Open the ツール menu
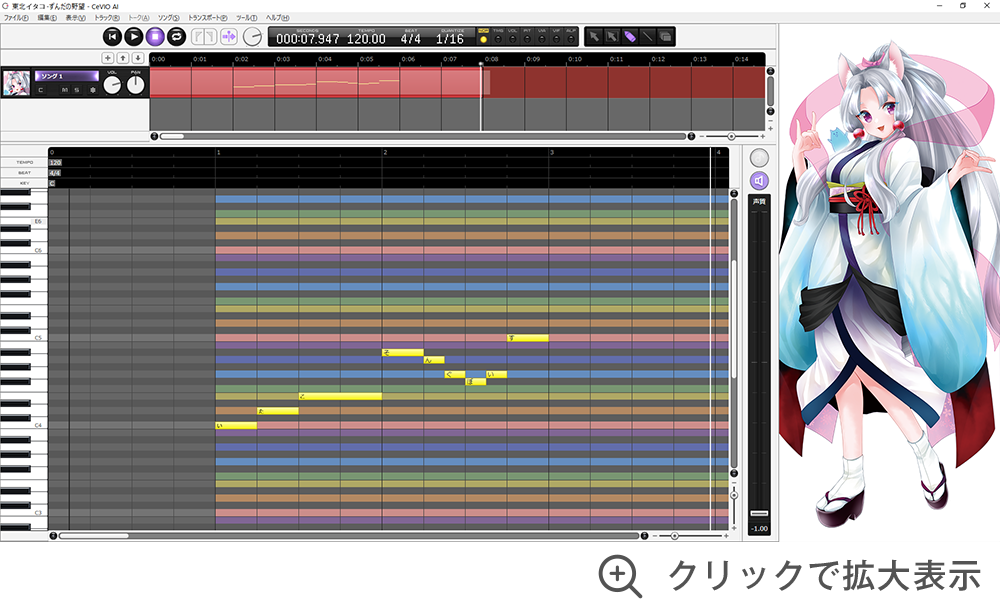Screen dimensions: 1000x610 point(246,18)
